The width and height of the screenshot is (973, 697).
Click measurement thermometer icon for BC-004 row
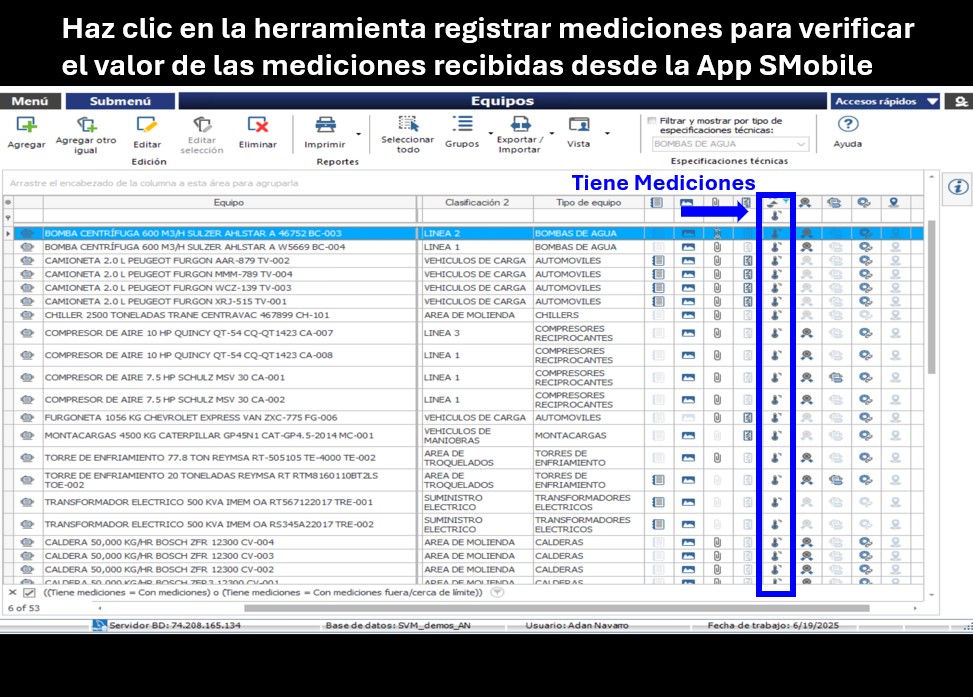click(x=776, y=247)
